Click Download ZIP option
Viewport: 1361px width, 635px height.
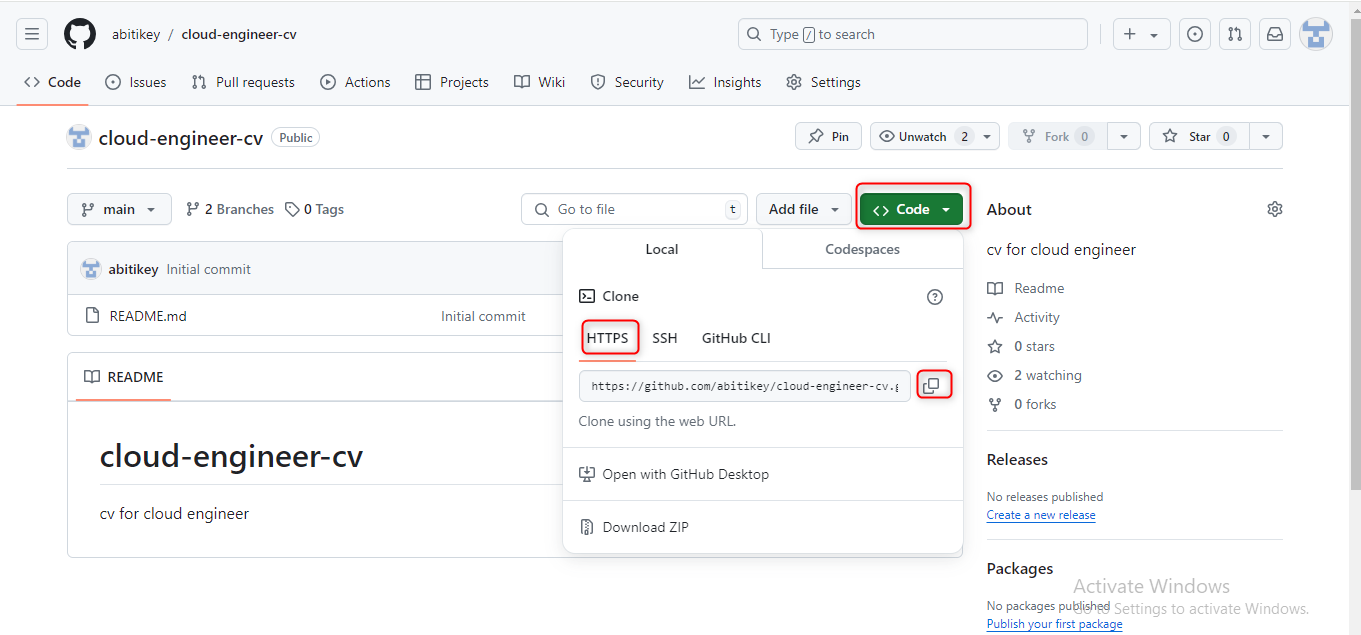coord(645,527)
